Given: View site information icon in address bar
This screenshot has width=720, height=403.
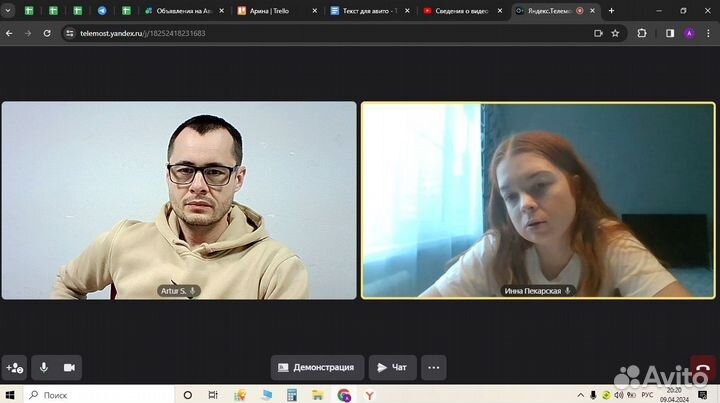Looking at the screenshot, I should pos(70,33).
